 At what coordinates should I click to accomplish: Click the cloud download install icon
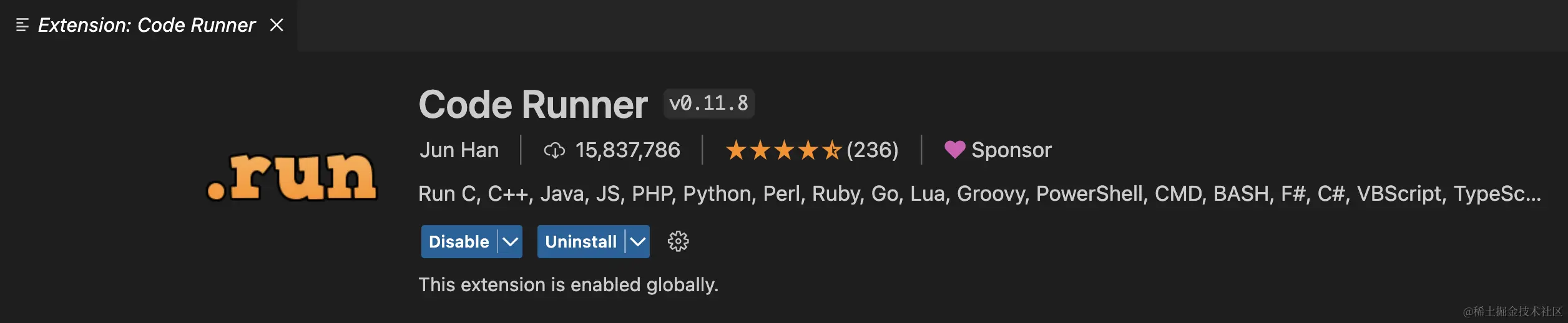[x=554, y=150]
